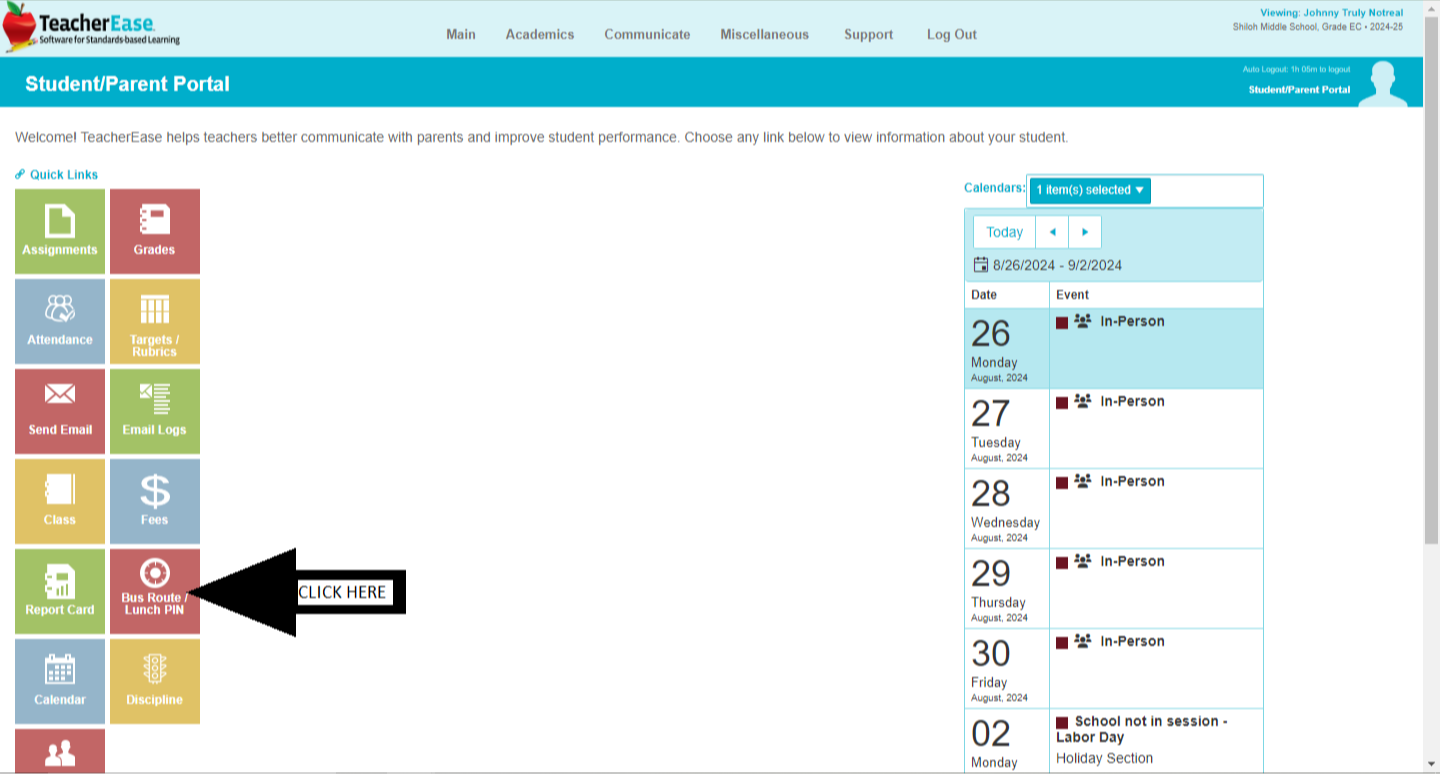Open the Grades tile

155,231
